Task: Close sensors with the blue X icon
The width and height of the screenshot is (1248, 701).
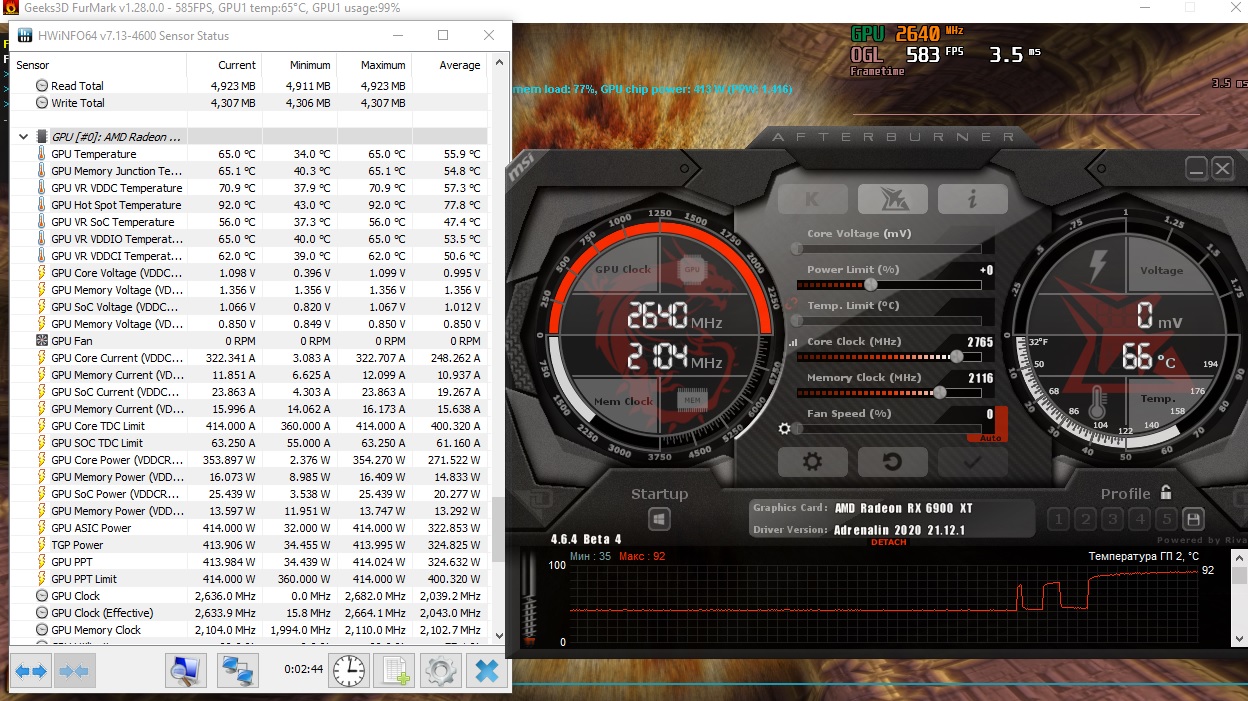Action: [486, 671]
